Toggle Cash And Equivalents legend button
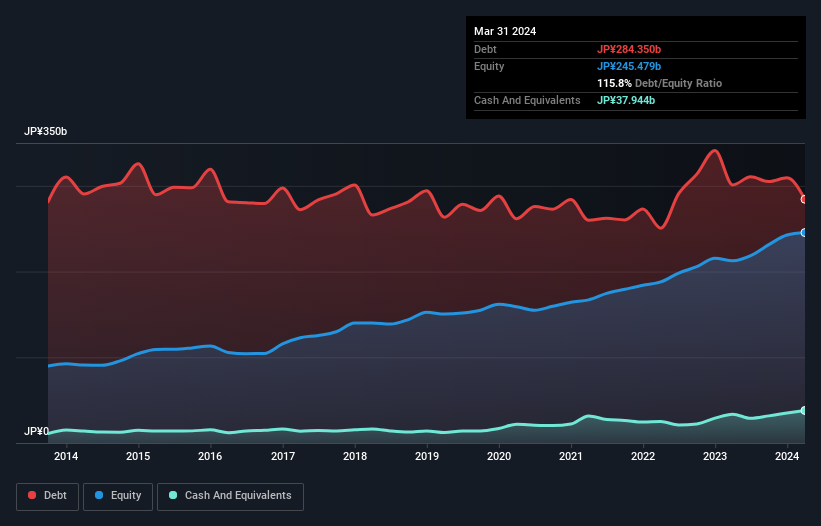 pyautogui.click(x=230, y=496)
